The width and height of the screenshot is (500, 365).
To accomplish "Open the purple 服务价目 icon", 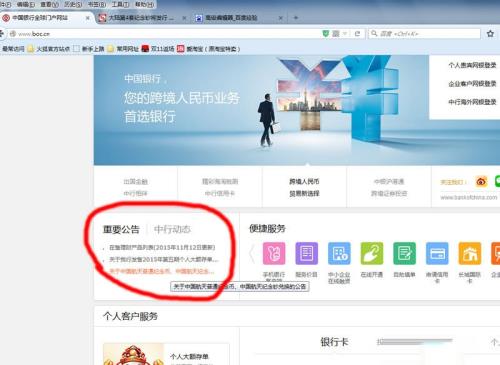I will 306,253.
